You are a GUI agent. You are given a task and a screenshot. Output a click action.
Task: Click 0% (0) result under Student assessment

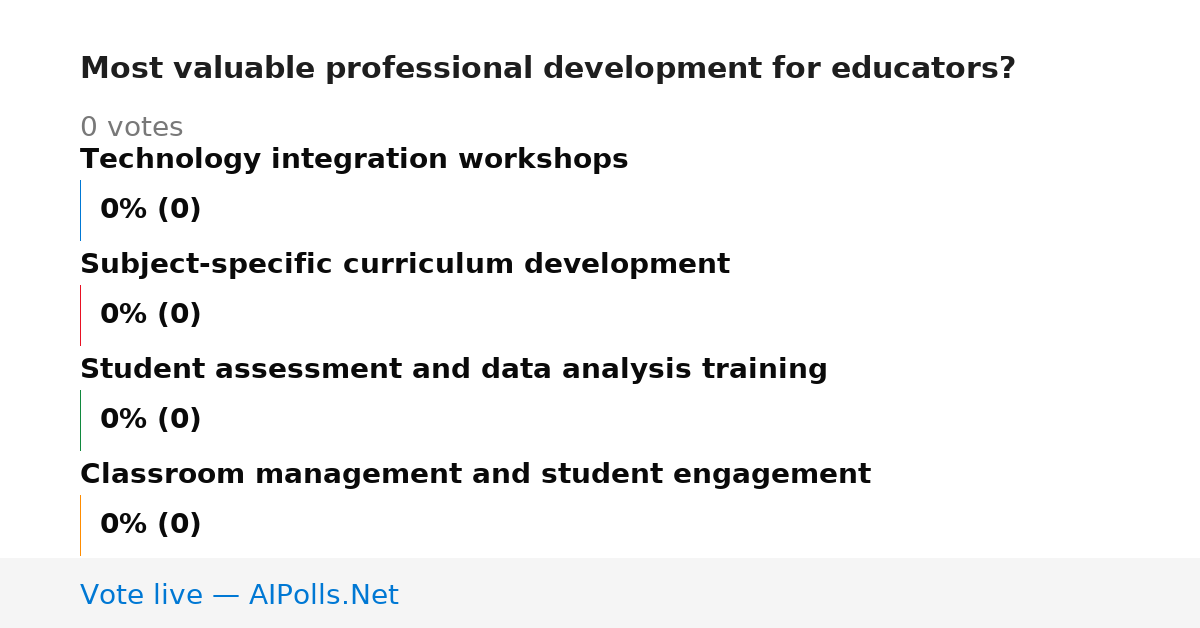(151, 420)
